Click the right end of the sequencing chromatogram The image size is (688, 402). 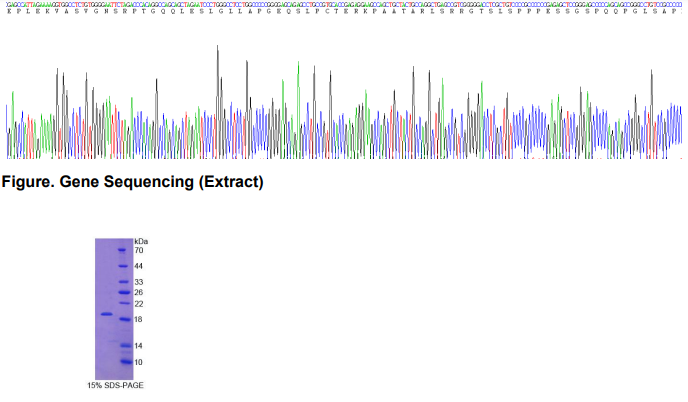click(676, 130)
